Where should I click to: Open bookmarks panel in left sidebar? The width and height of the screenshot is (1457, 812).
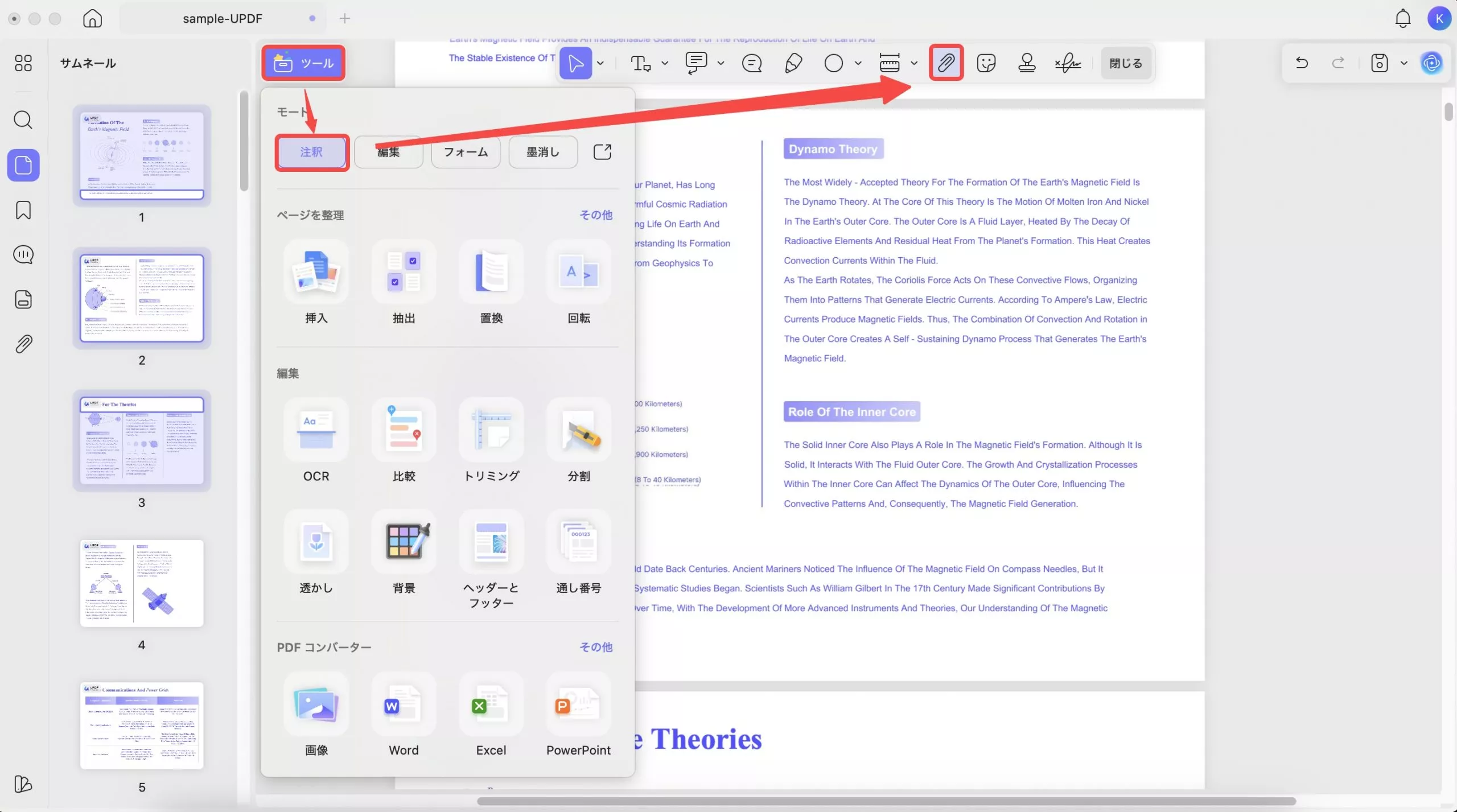point(23,210)
